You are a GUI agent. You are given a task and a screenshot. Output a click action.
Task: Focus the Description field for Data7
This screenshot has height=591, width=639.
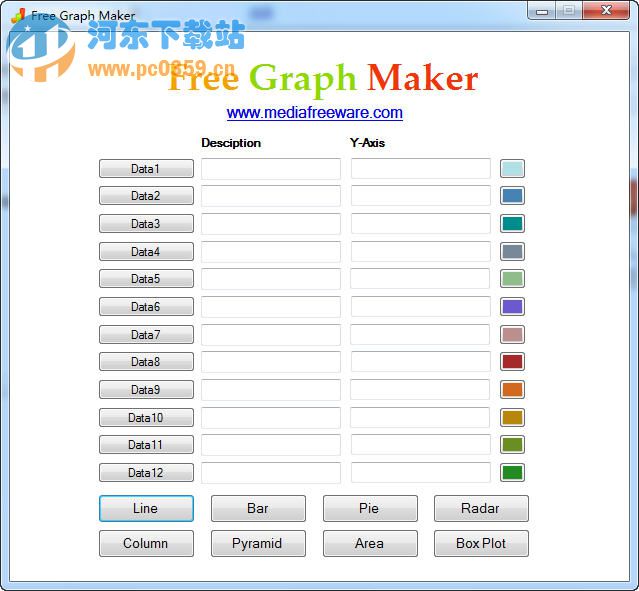(x=271, y=335)
